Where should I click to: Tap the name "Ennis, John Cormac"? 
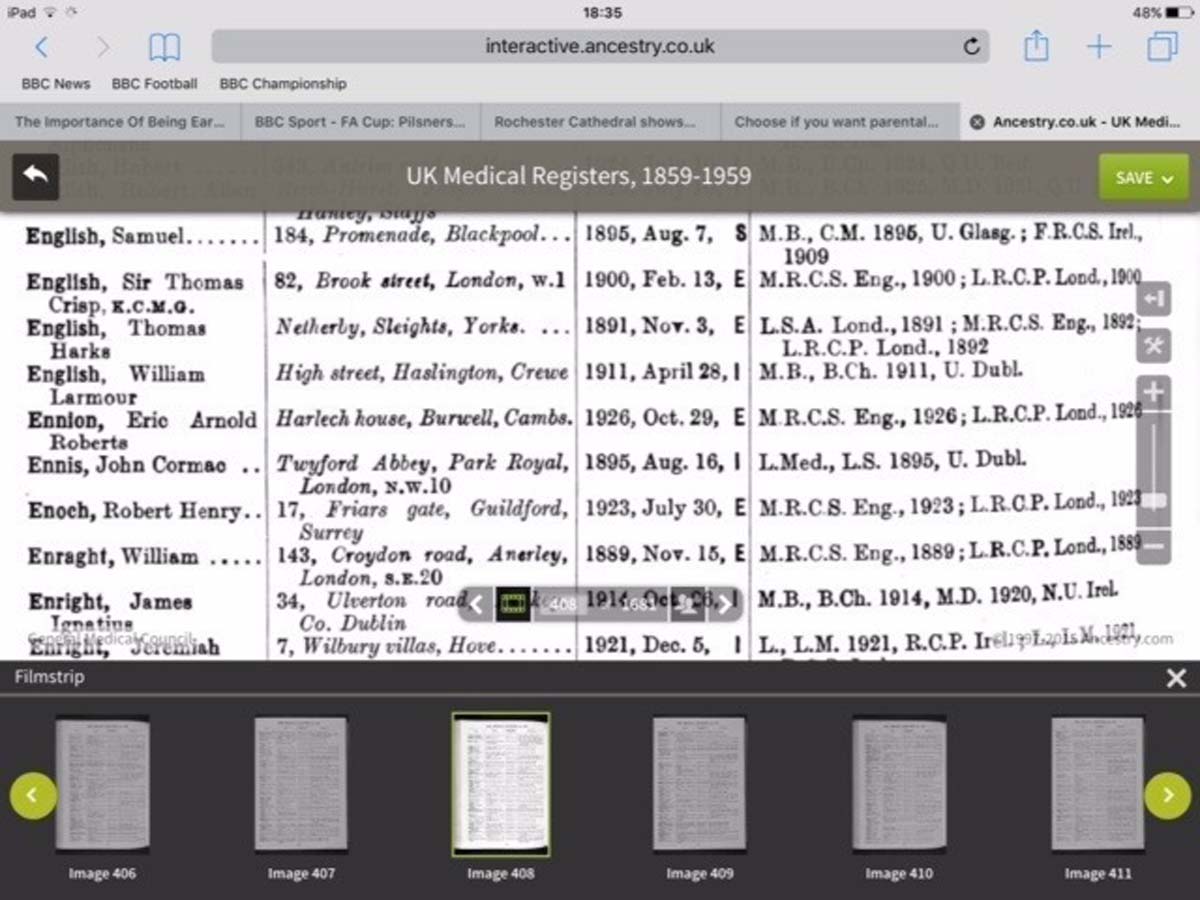coord(126,465)
